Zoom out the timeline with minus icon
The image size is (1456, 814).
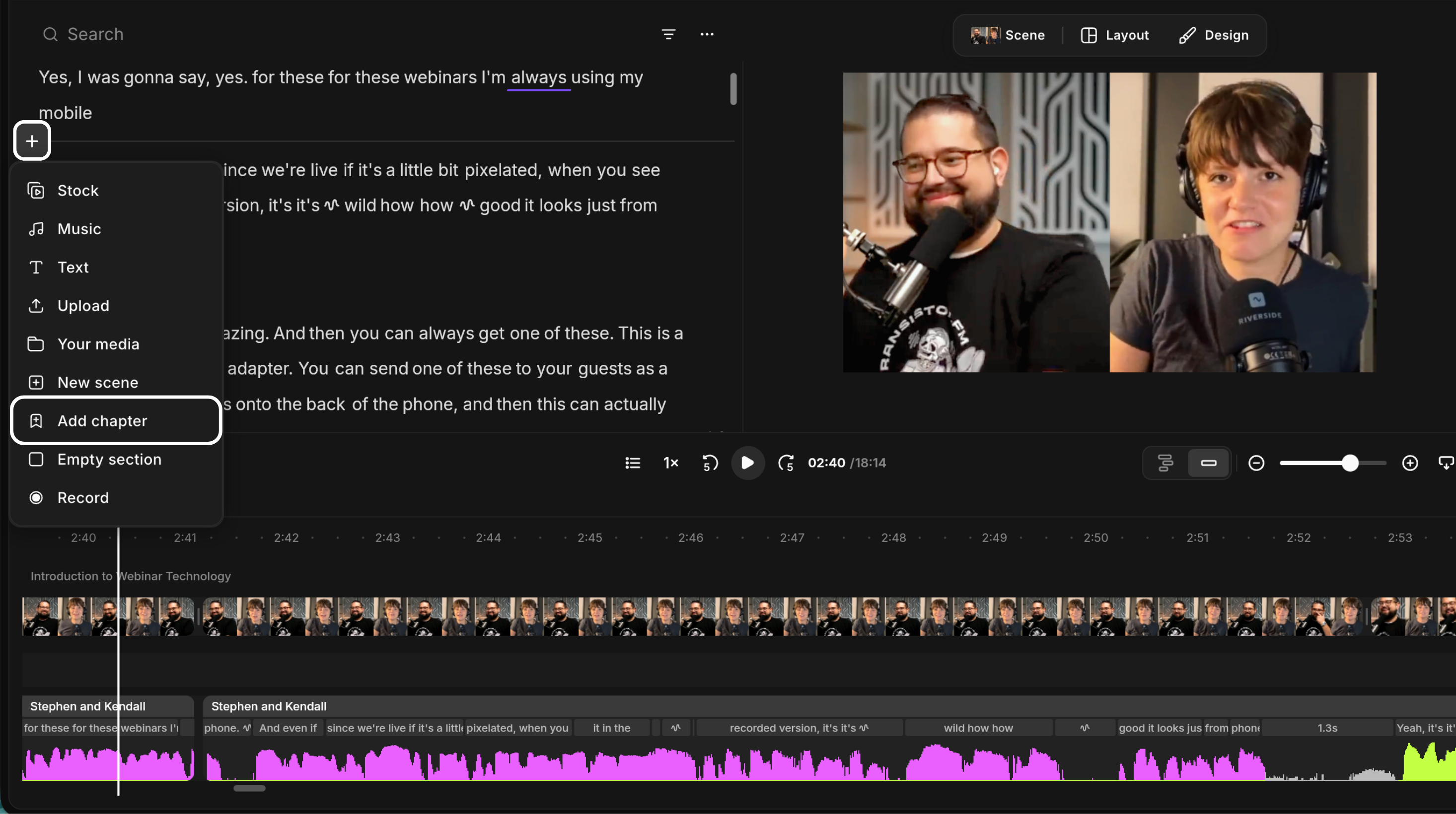click(1256, 463)
